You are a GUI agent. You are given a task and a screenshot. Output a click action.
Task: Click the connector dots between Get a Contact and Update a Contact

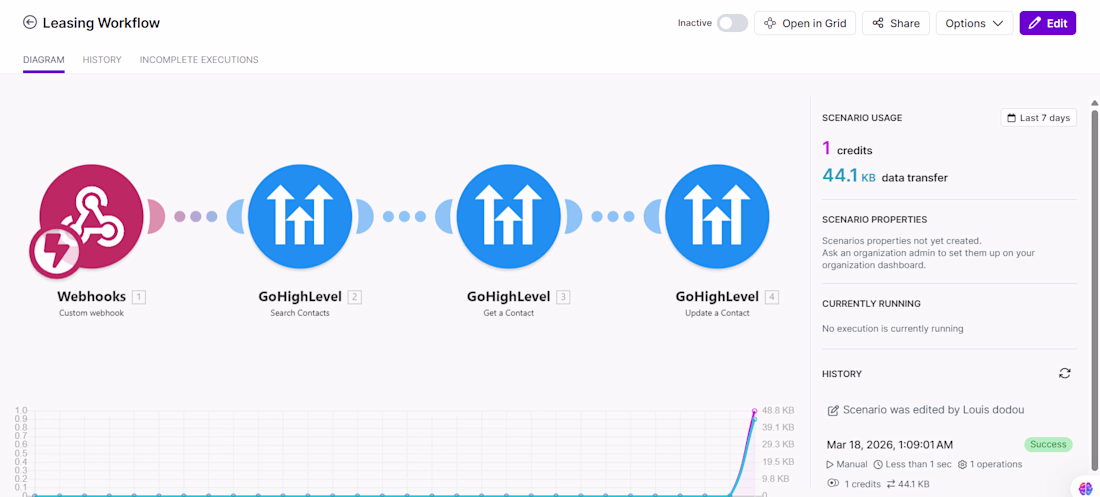[613, 216]
